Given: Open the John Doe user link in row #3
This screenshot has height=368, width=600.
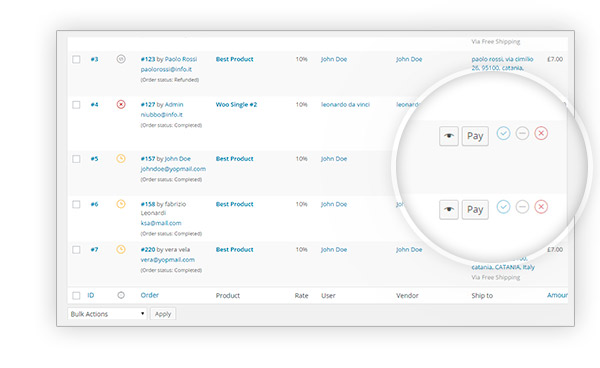Looking at the screenshot, I should pyautogui.click(x=334, y=59).
